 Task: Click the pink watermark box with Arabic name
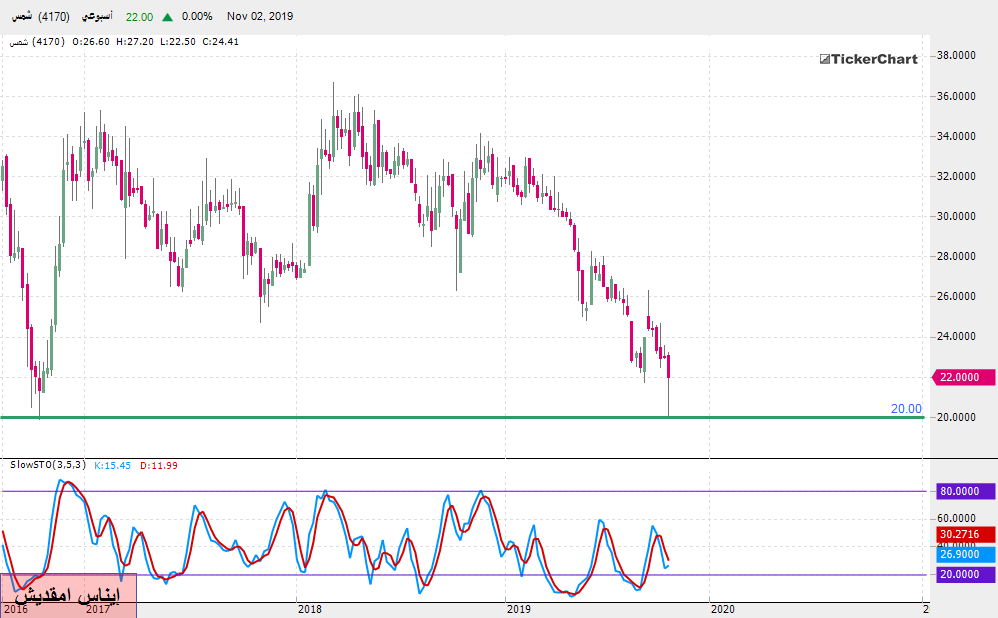click(x=68, y=596)
